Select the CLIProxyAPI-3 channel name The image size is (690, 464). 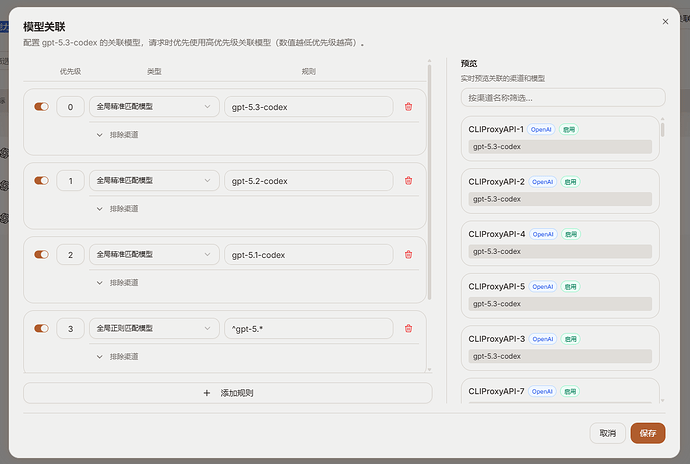coord(497,339)
